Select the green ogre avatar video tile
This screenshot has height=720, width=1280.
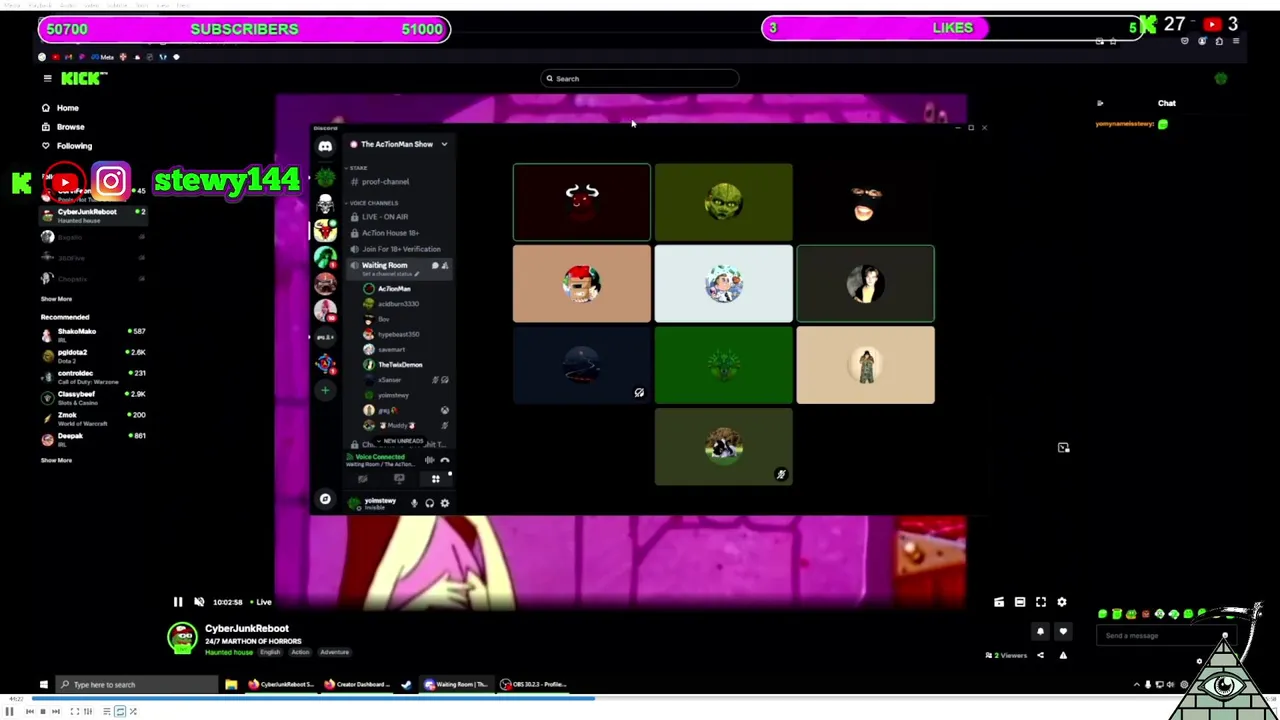tap(723, 203)
